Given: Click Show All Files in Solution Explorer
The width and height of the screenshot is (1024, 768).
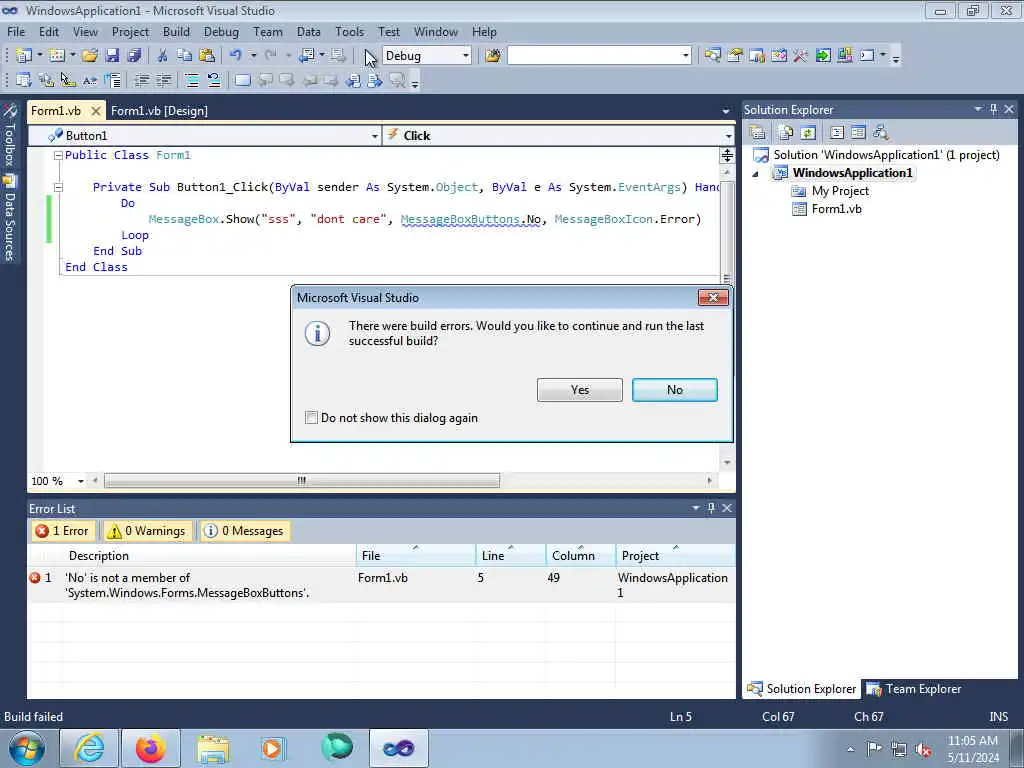Looking at the screenshot, I should point(786,133).
